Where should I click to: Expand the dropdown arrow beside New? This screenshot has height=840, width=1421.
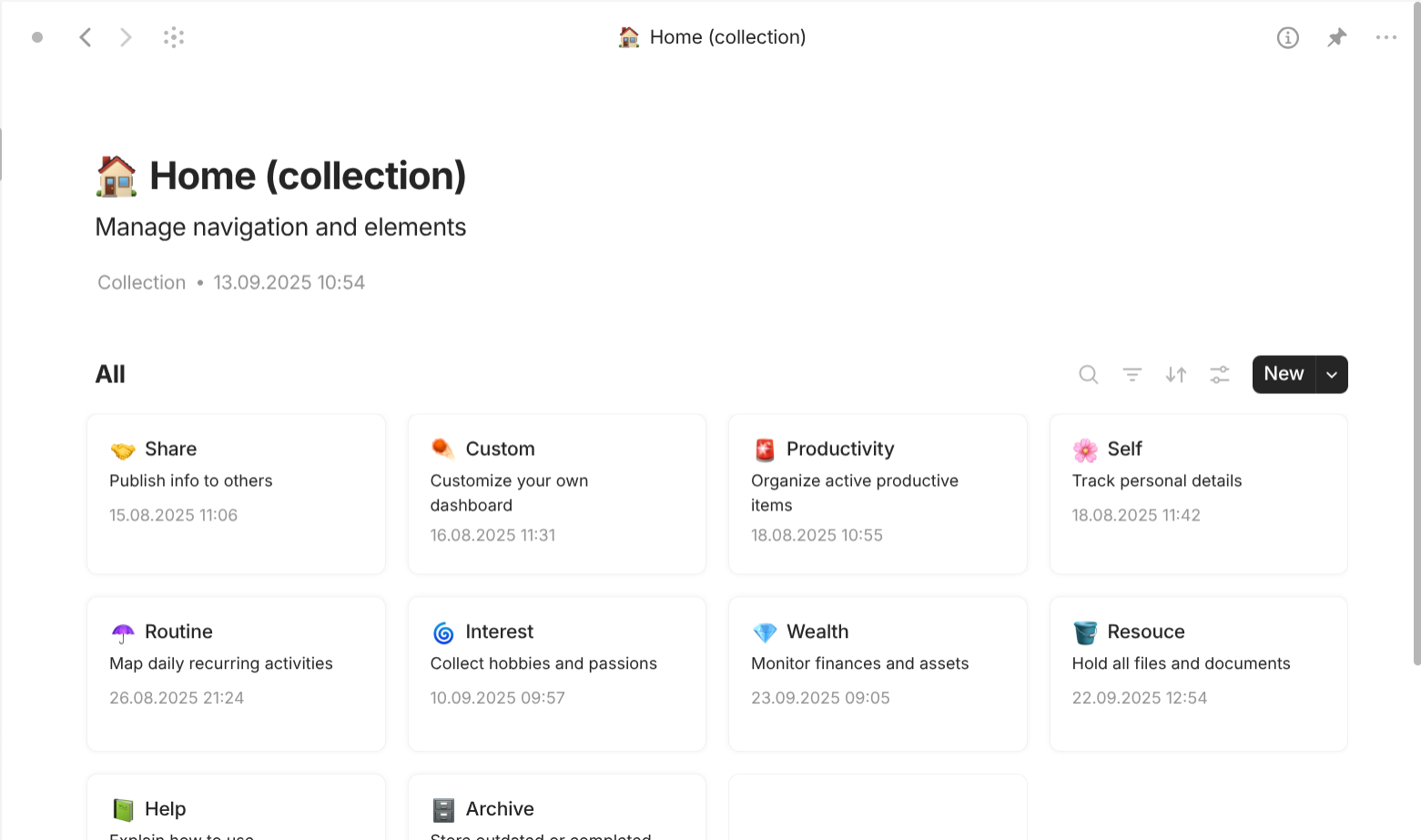tap(1332, 374)
